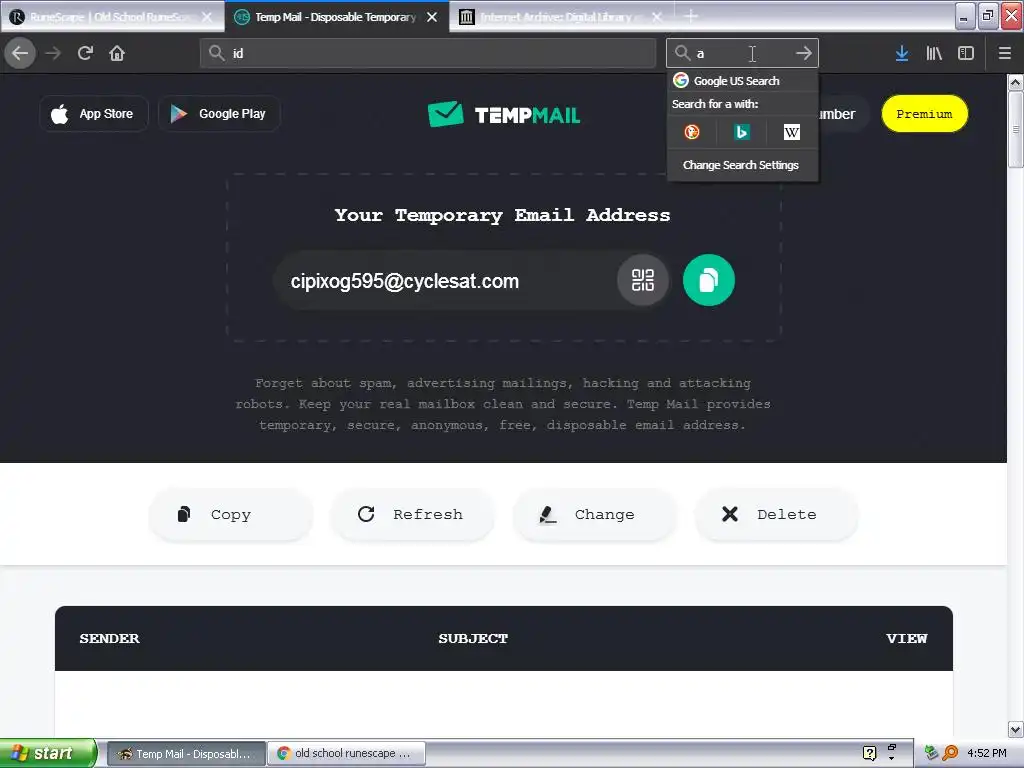The width and height of the screenshot is (1024, 768).
Task: Reload the page with the refresh icon
Action: pos(85,53)
